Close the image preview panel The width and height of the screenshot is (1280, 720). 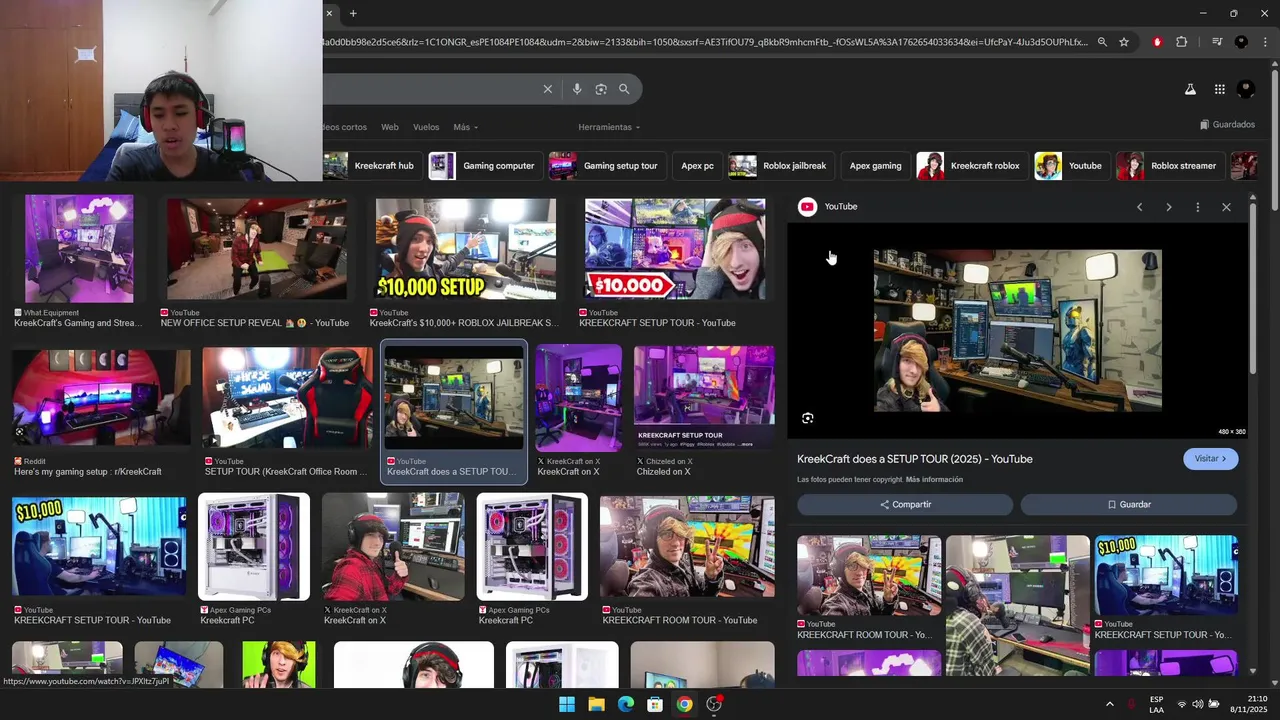(1226, 207)
